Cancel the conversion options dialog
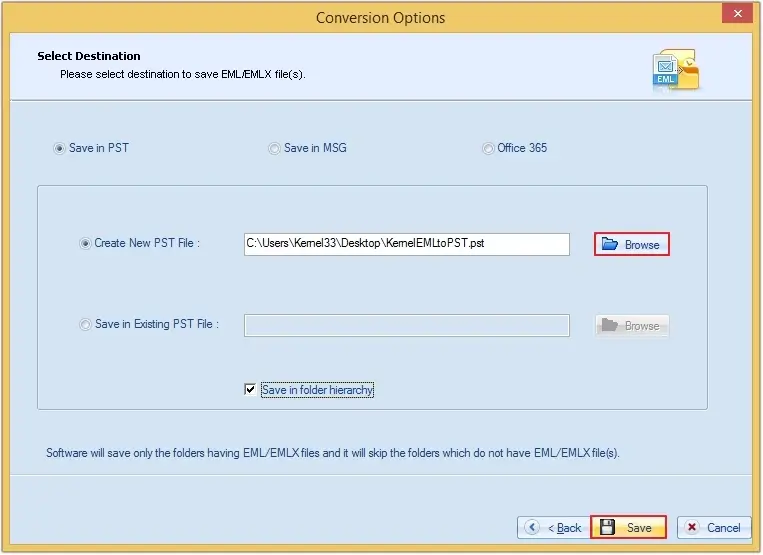Viewport: 763px width, 555px height. [x=714, y=528]
